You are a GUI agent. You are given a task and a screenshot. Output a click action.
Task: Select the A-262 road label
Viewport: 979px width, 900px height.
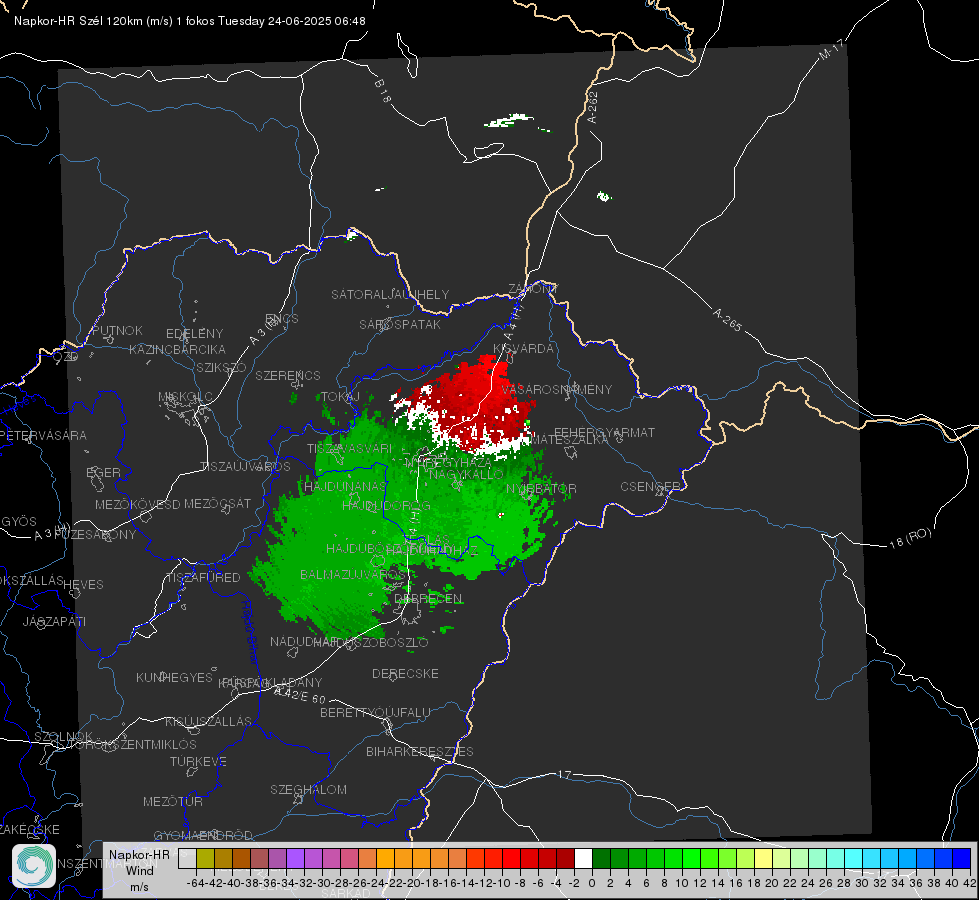click(592, 107)
